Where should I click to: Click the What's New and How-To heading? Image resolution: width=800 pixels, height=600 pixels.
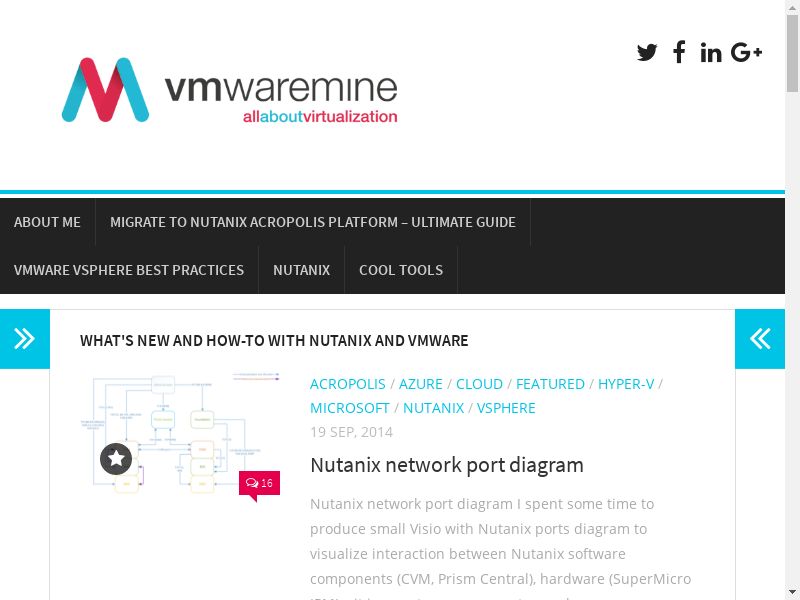(x=274, y=340)
